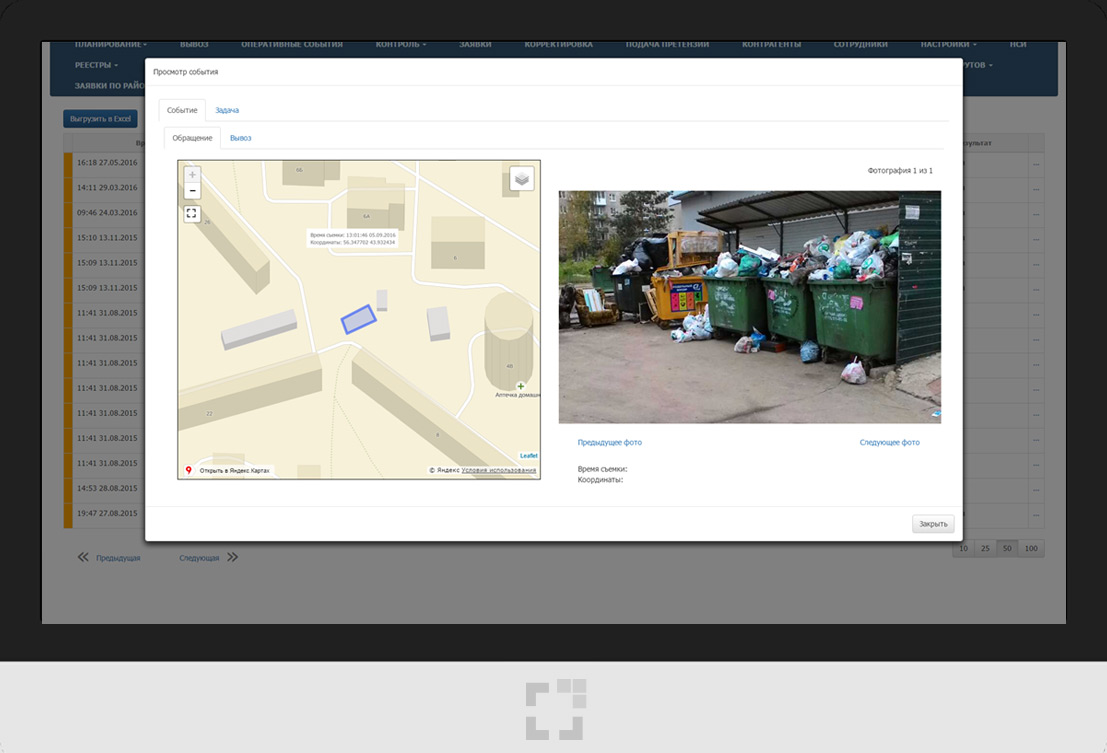
Task: Select the Вывоз sub-tab
Action: 240,138
